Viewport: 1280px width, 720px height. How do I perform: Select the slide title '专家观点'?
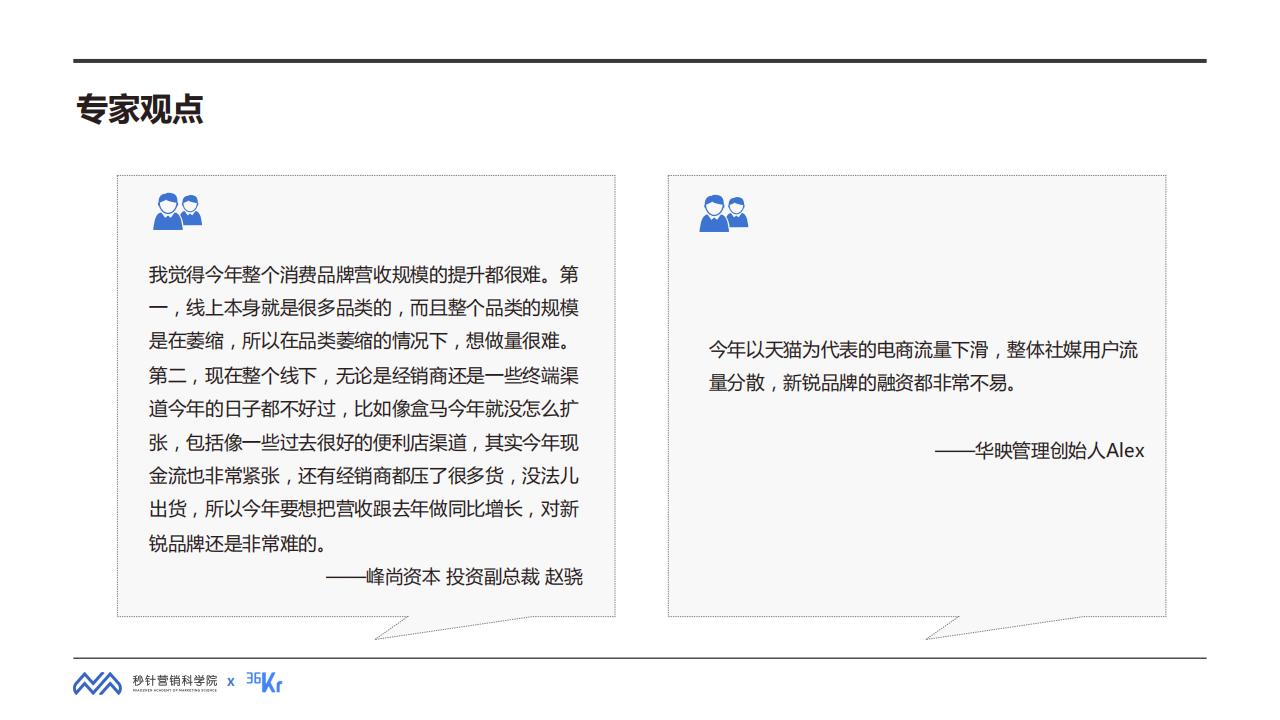coord(140,109)
